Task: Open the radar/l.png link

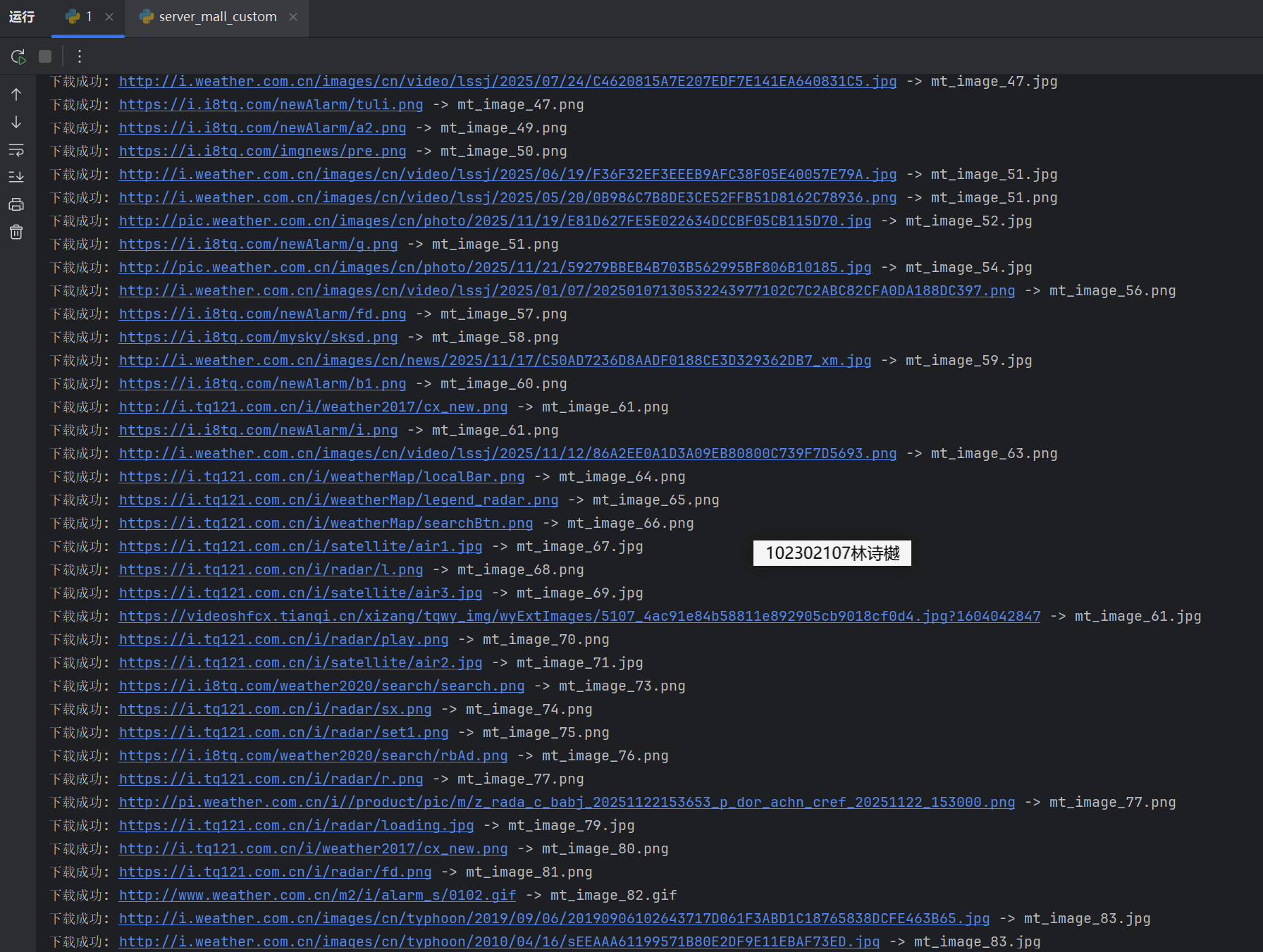Action: (271, 569)
